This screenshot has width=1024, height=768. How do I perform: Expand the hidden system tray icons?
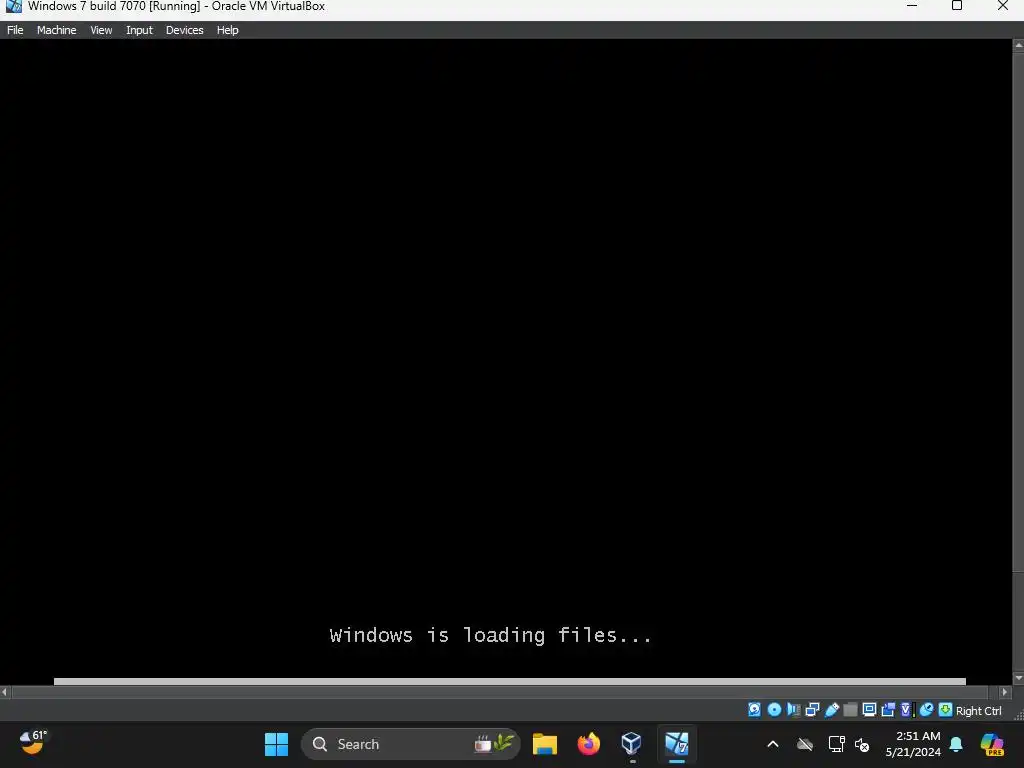pyautogui.click(x=773, y=744)
